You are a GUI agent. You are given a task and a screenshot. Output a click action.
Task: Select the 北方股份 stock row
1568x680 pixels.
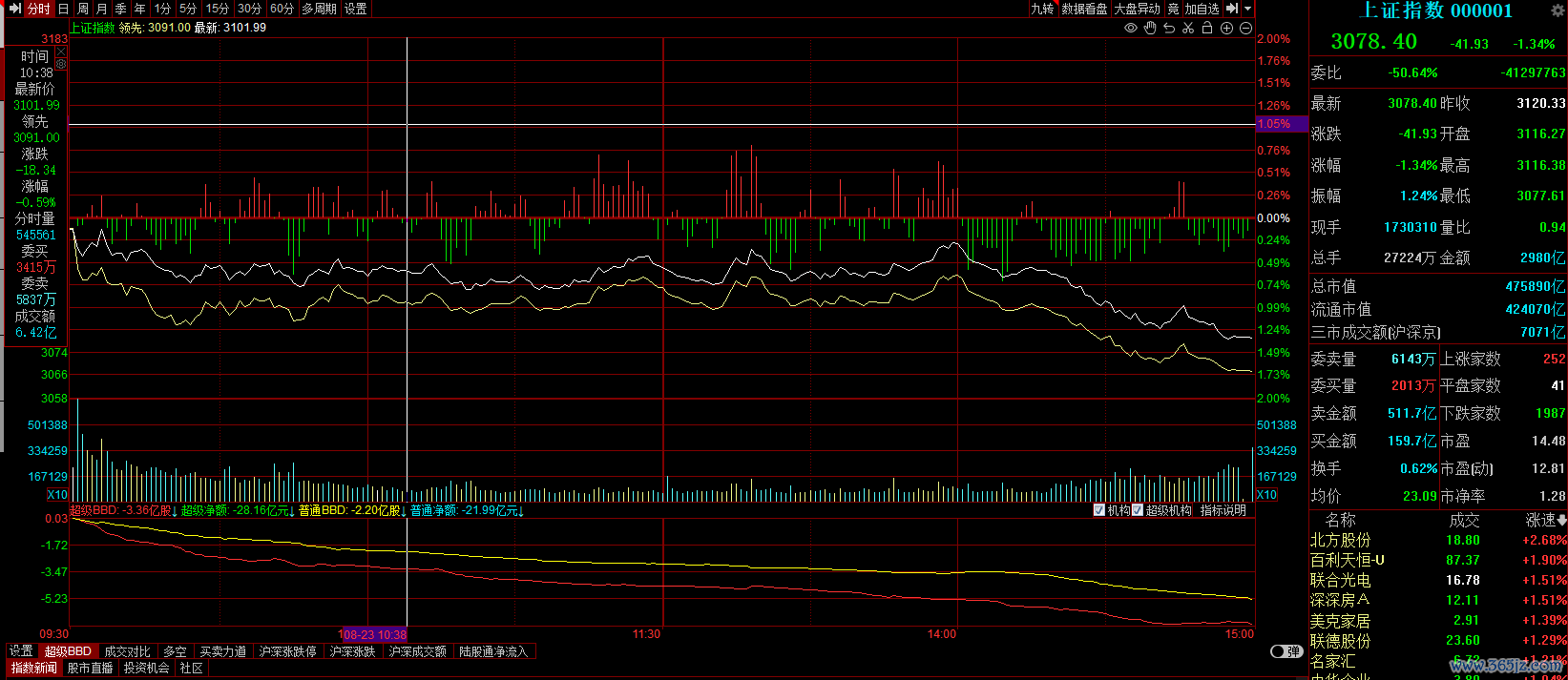1438,540
